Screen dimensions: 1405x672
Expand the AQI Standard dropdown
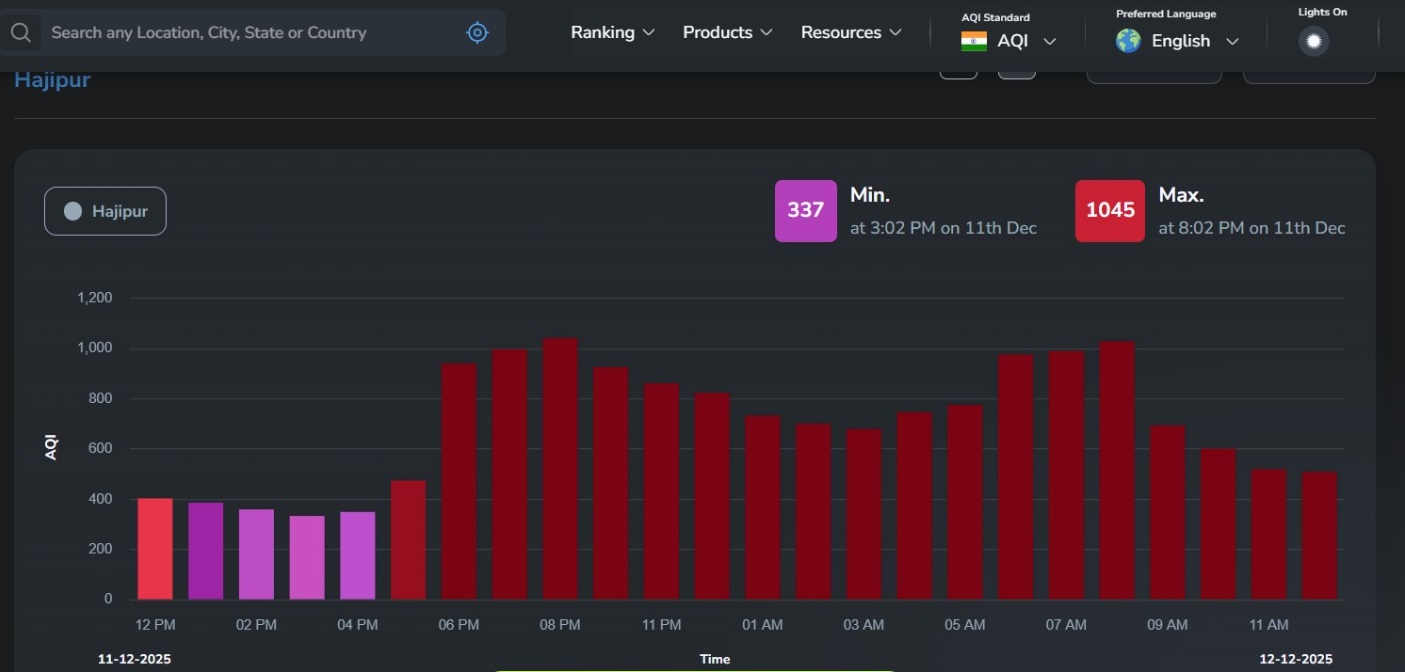coord(1049,42)
